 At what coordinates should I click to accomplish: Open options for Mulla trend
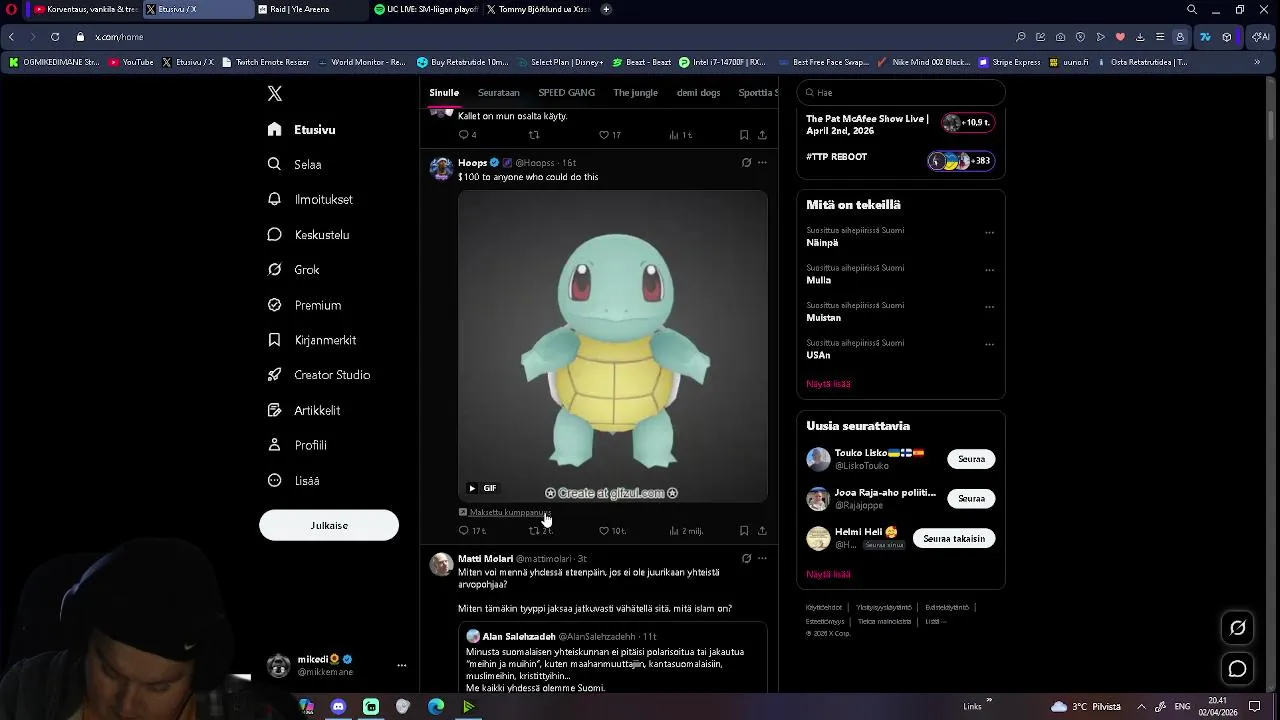[989, 270]
